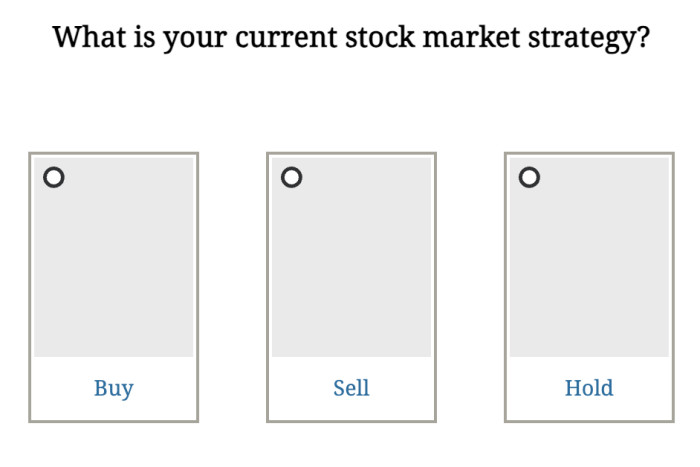Select the Sell radio button

pyautogui.click(x=291, y=177)
